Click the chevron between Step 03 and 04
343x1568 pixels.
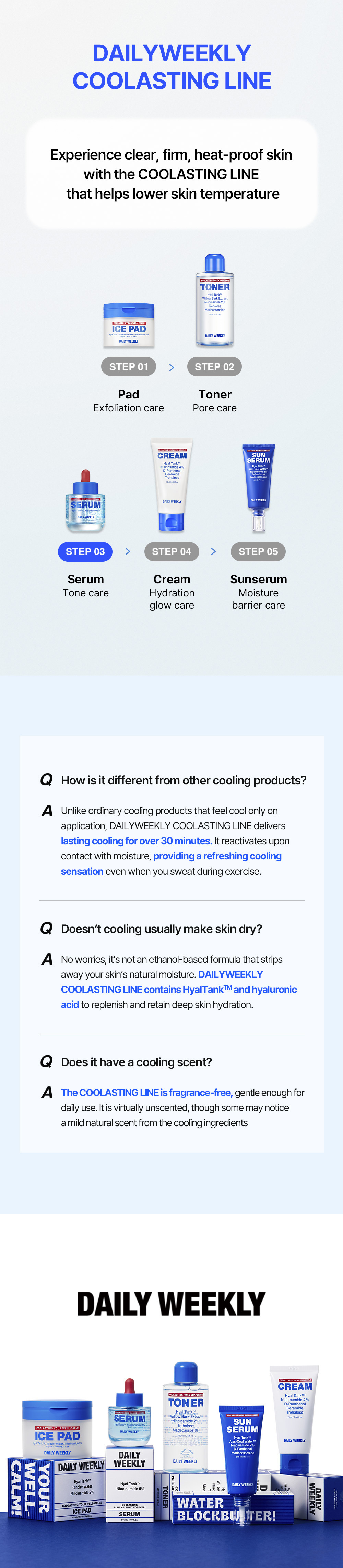(x=127, y=551)
